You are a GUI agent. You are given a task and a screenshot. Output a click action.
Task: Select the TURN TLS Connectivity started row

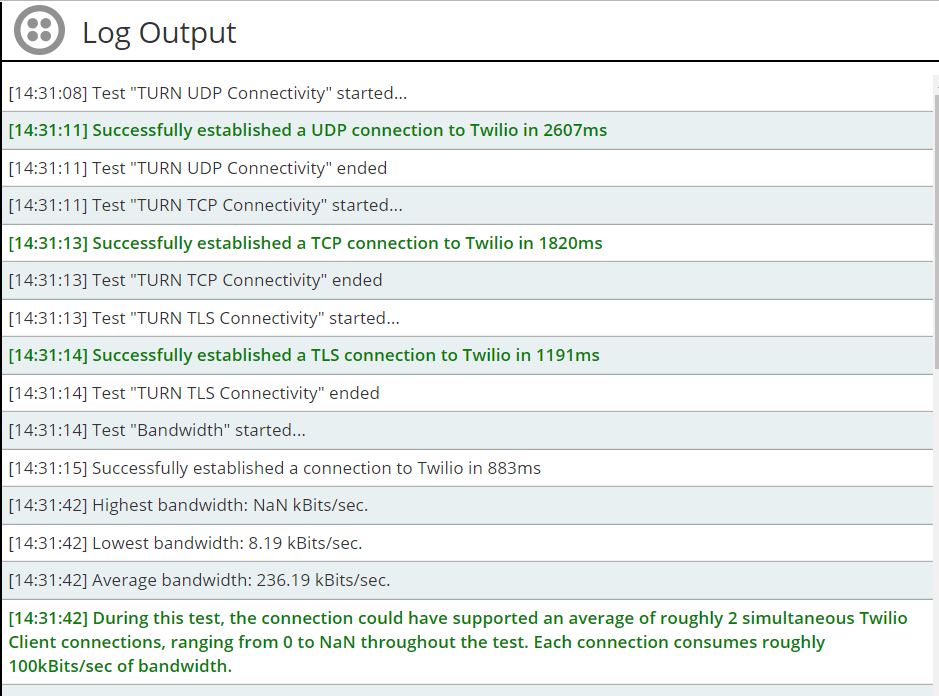pos(204,318)
